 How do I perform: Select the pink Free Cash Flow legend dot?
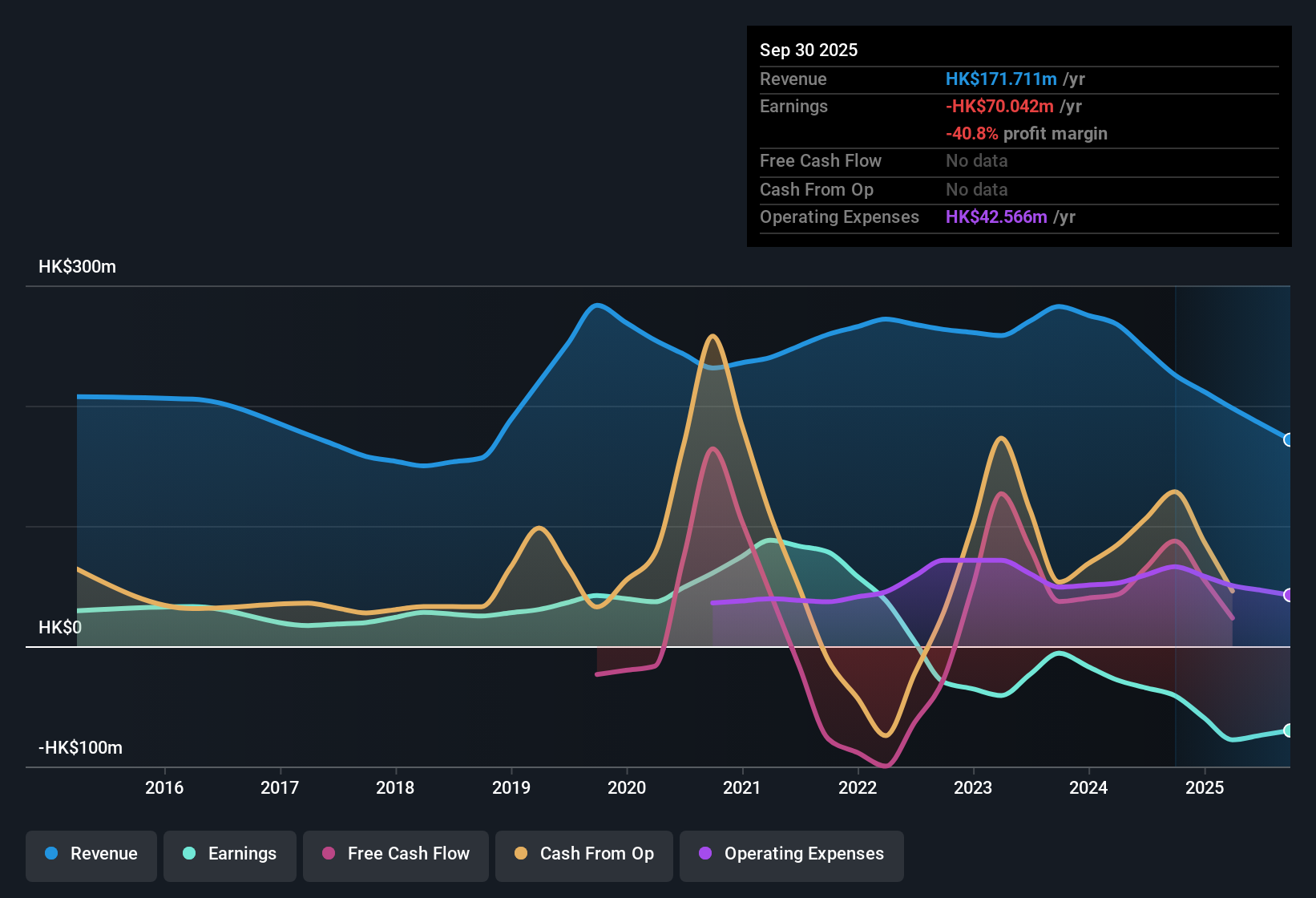coord(328,854)
